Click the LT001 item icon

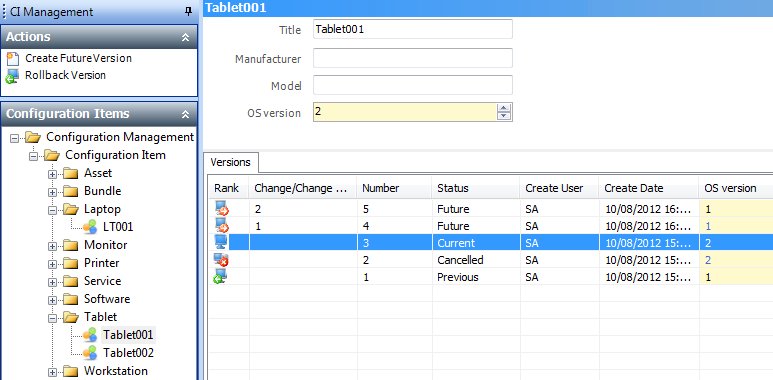pyautogui.click(x=90, y=227)
